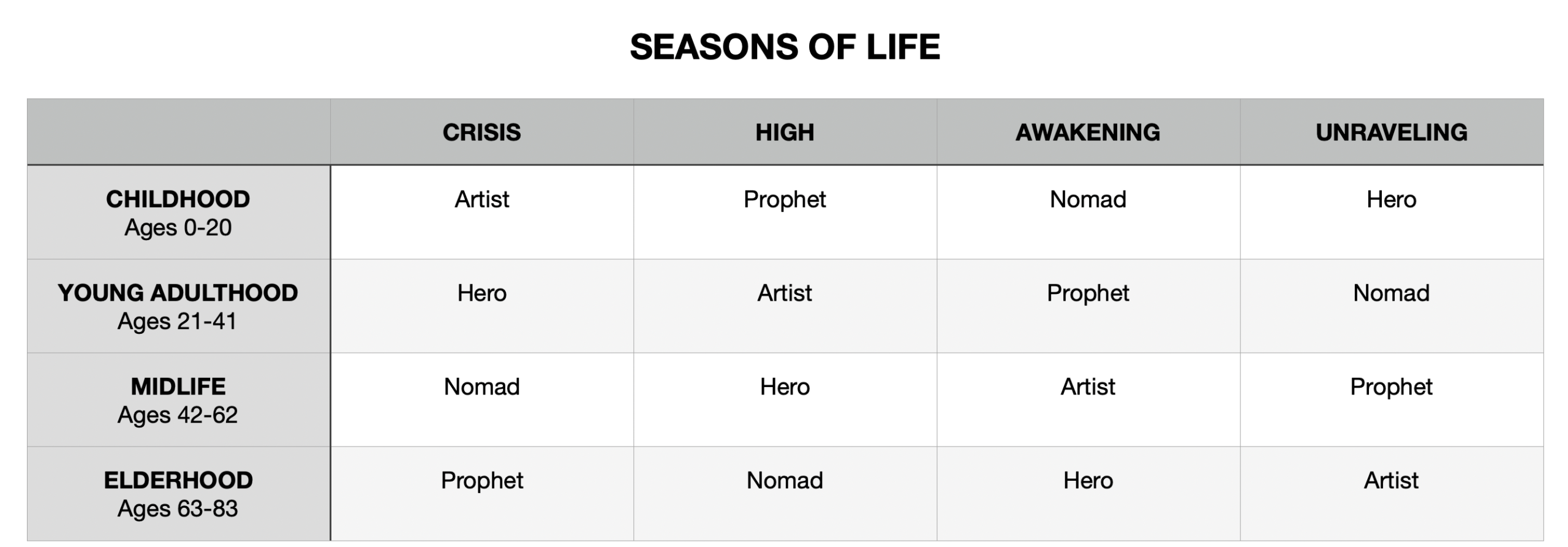This screenshot has width=1568, height=547.
Task: Click Hero cell under Unraveling, Childhood row
Action: (1391, 200)
